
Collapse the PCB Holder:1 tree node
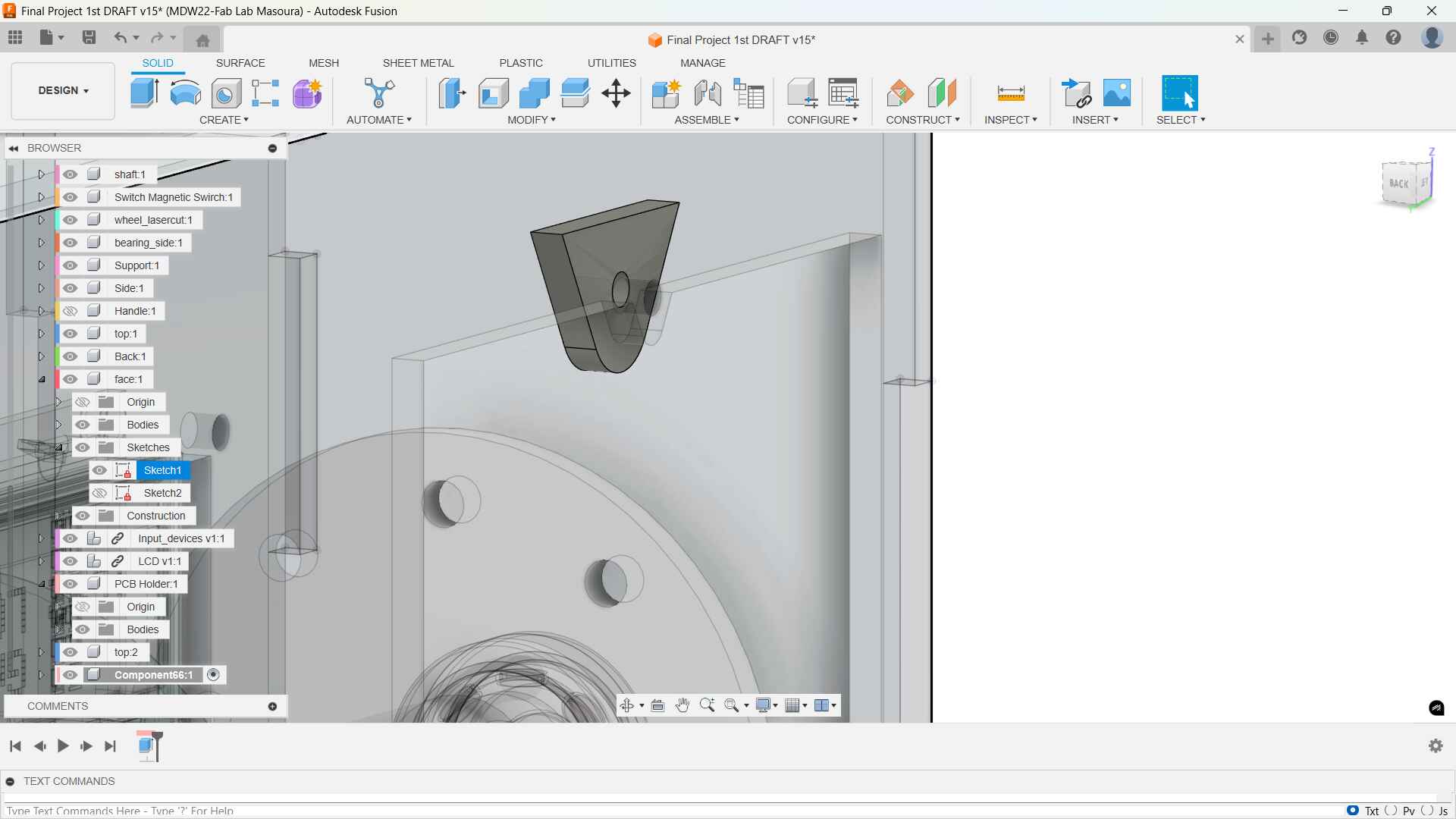pos(41,584)
